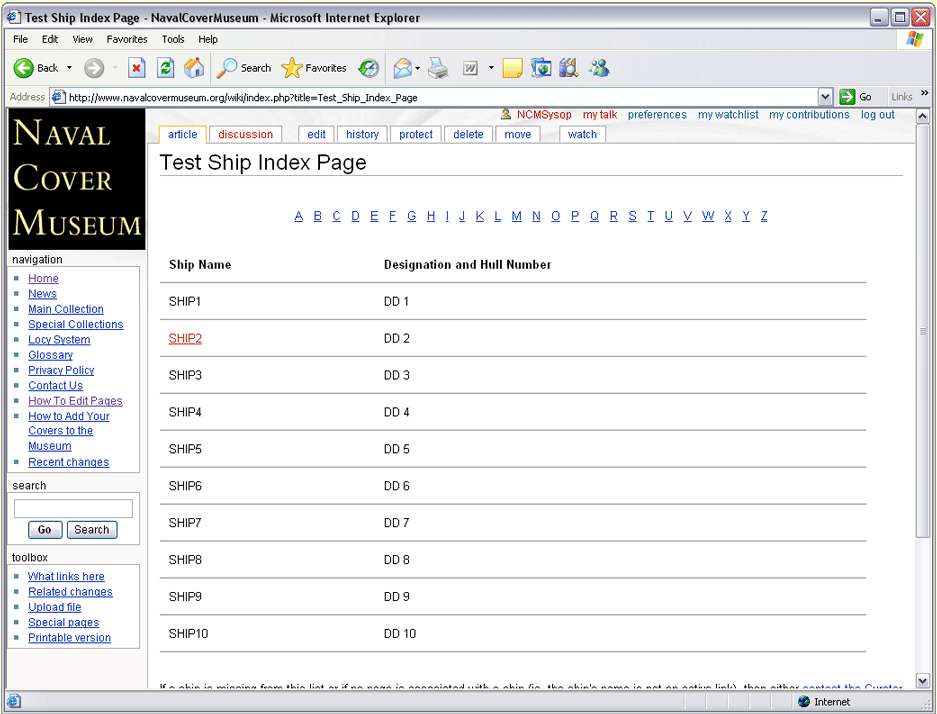Open the Mail button dropdown
Viewport: 937px width, 714px height.
[418, 68]
